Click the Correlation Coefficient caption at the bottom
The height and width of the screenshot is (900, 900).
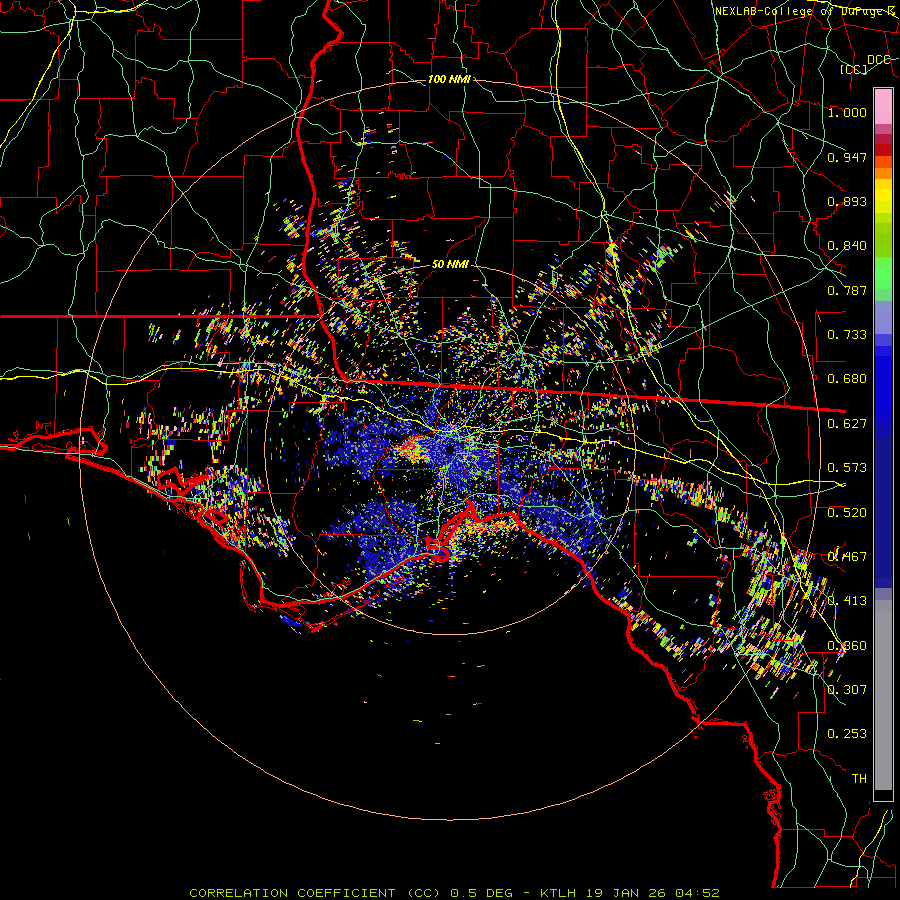454,893
